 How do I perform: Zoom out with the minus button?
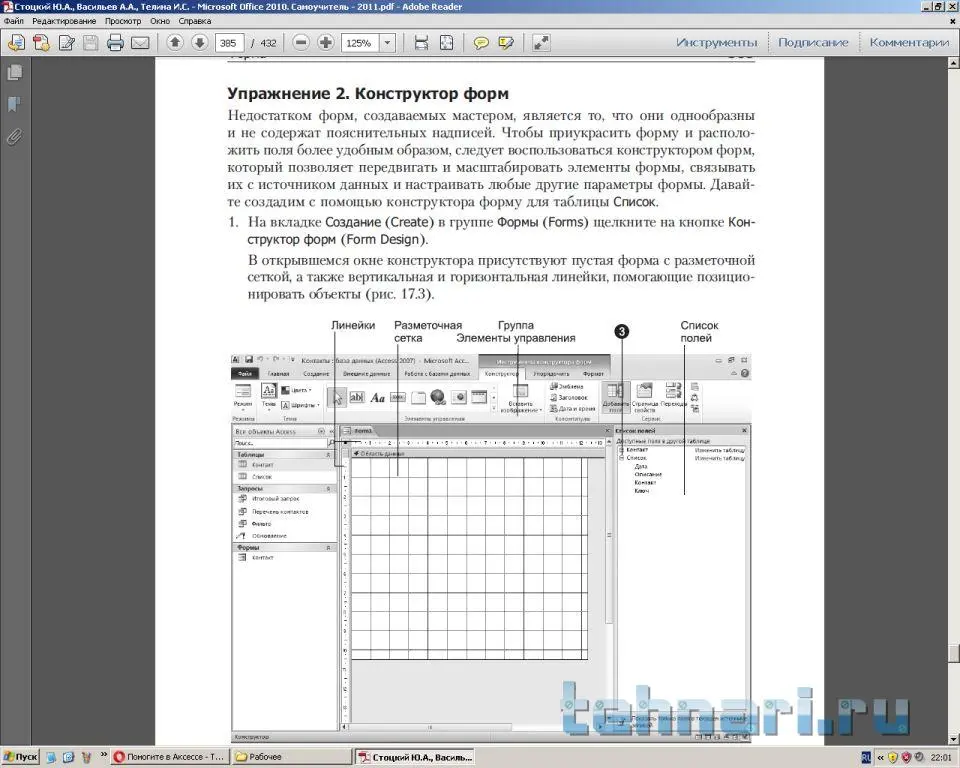point(301,42)
